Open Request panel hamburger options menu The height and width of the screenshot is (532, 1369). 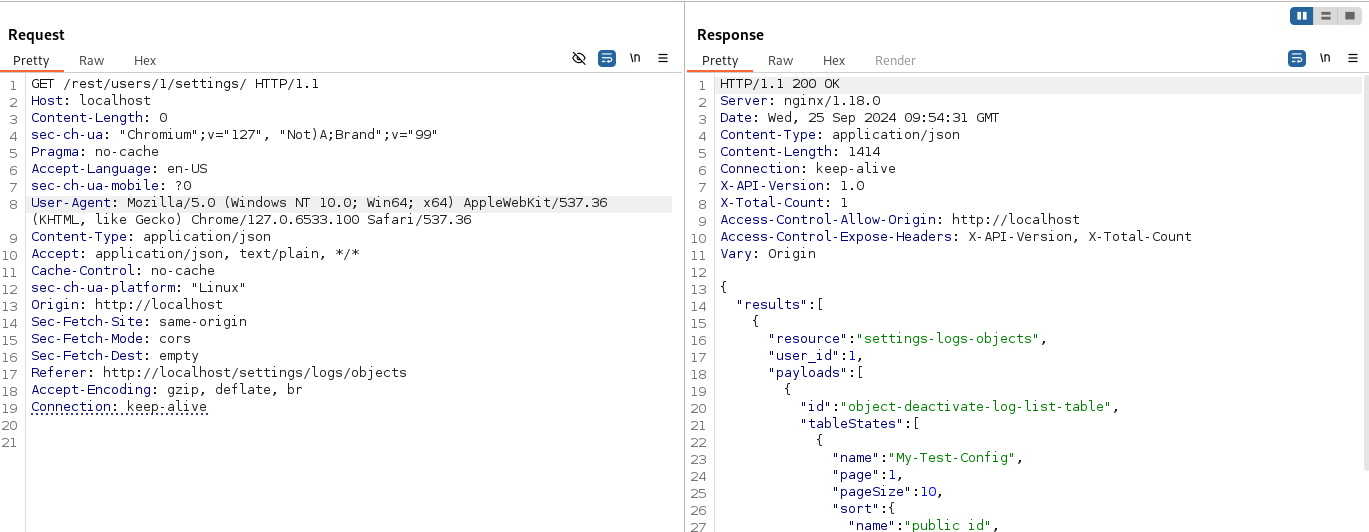[663, 59]
